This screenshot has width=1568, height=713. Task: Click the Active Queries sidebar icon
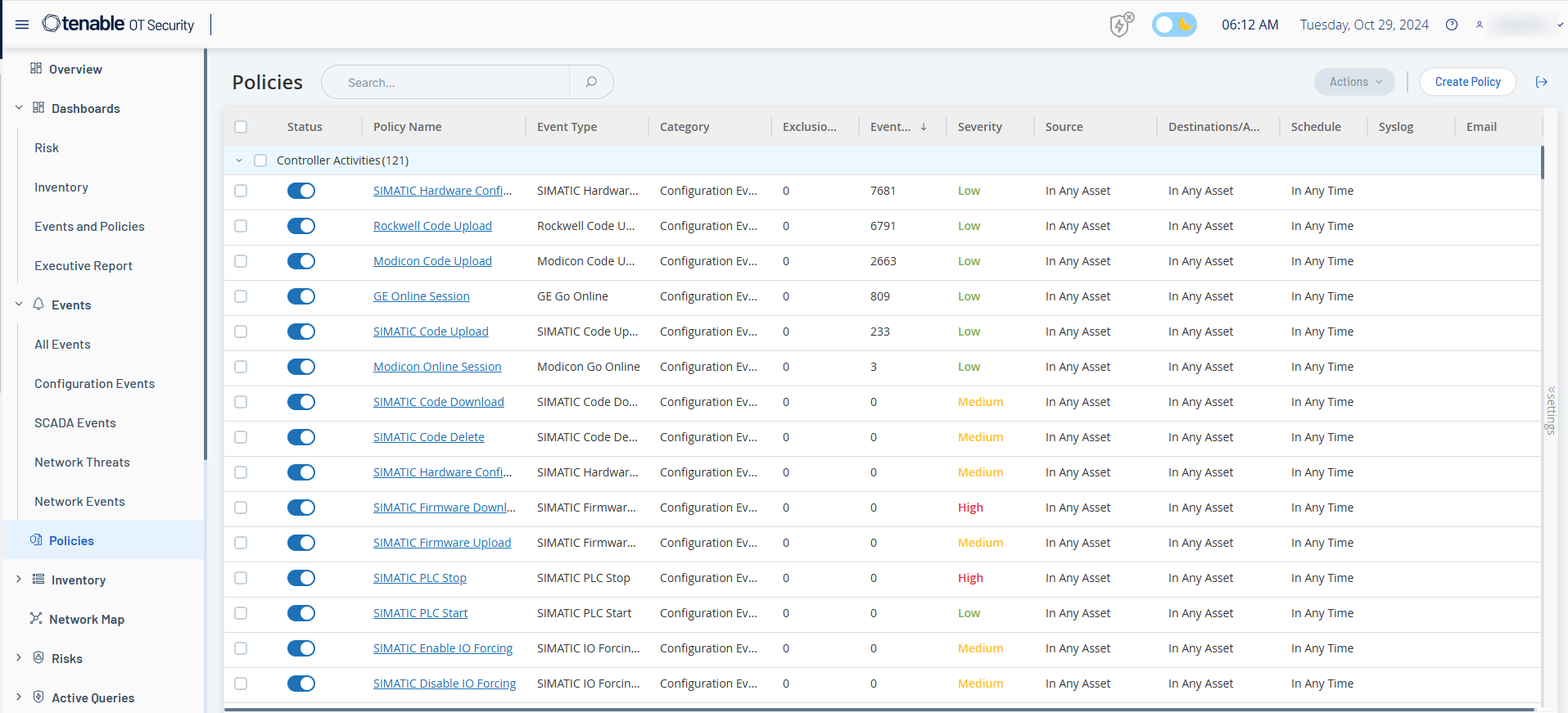pos(38,697)
